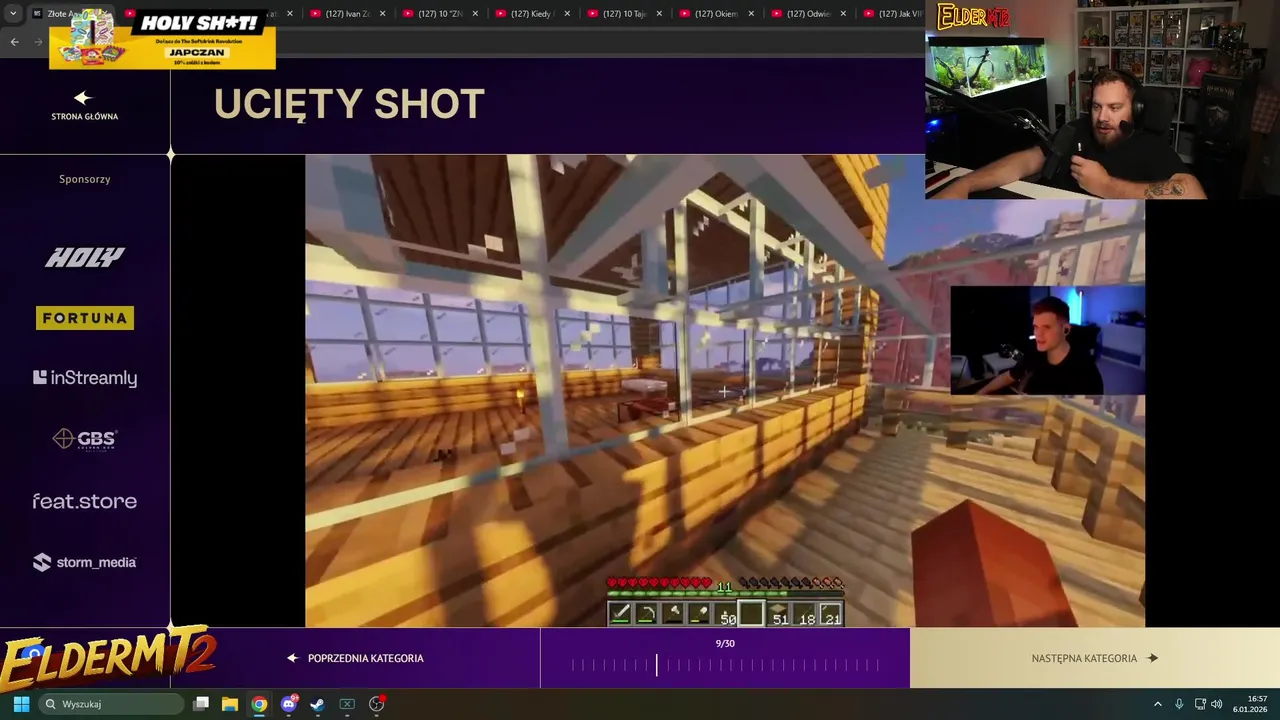Open the feat.store sponsor logo
The width and height of the screenshot is (1280, 720).
85,501
